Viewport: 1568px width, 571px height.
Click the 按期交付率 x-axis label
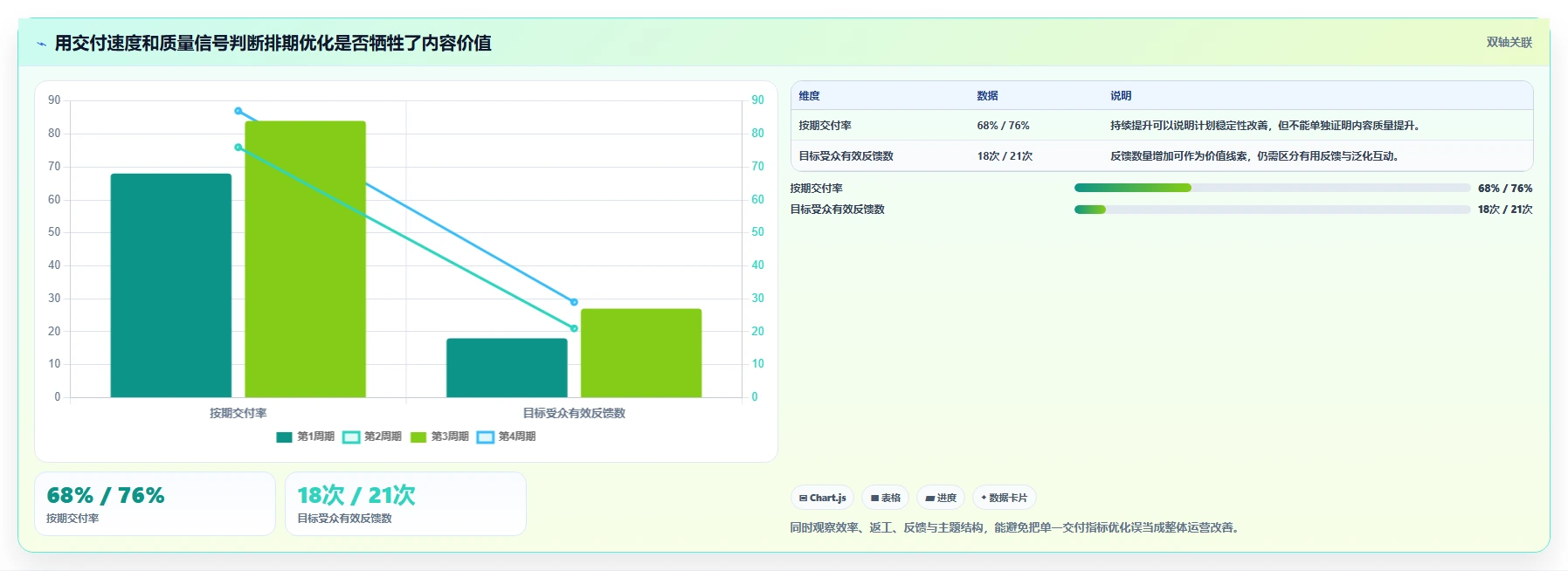(238, 413)
